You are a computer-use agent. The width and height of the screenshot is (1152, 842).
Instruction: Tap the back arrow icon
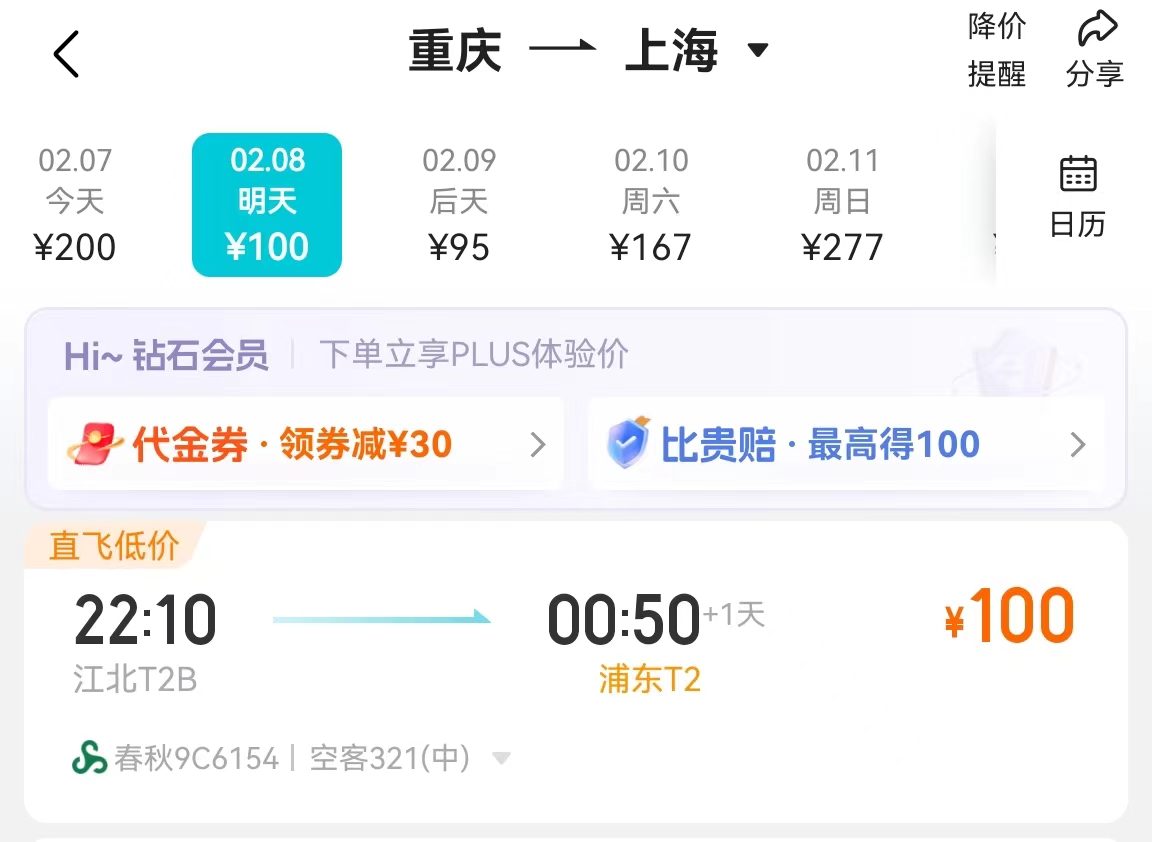pyautogui.click(x=66, y=53)
